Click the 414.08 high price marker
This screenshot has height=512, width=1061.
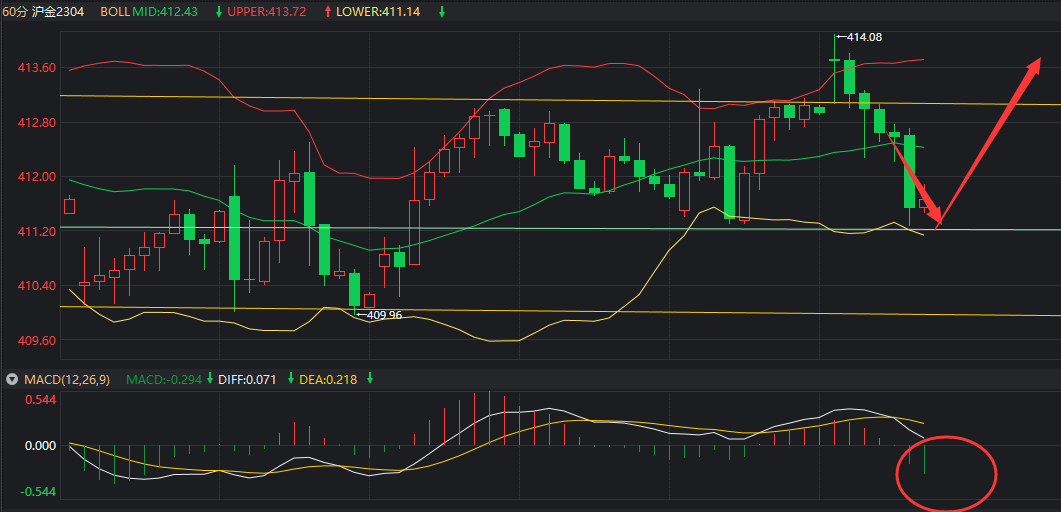865,37
